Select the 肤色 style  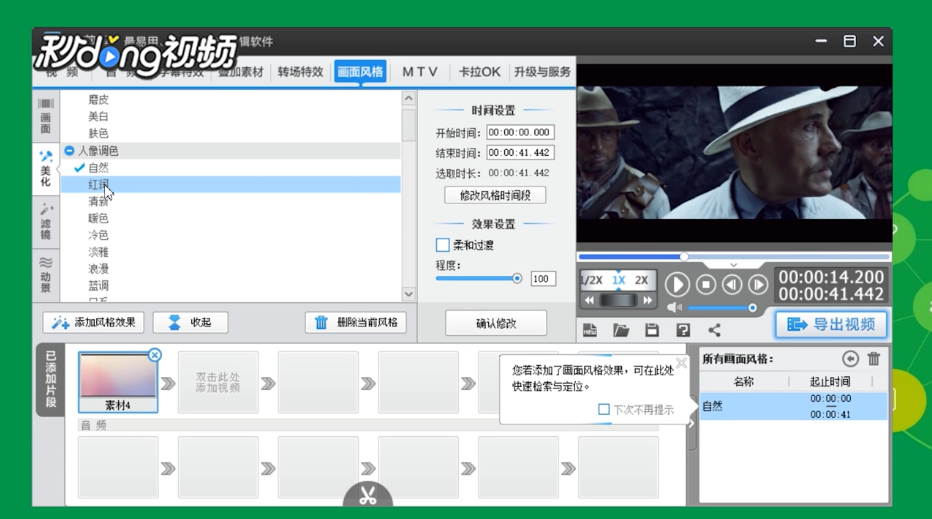point(98,133)
